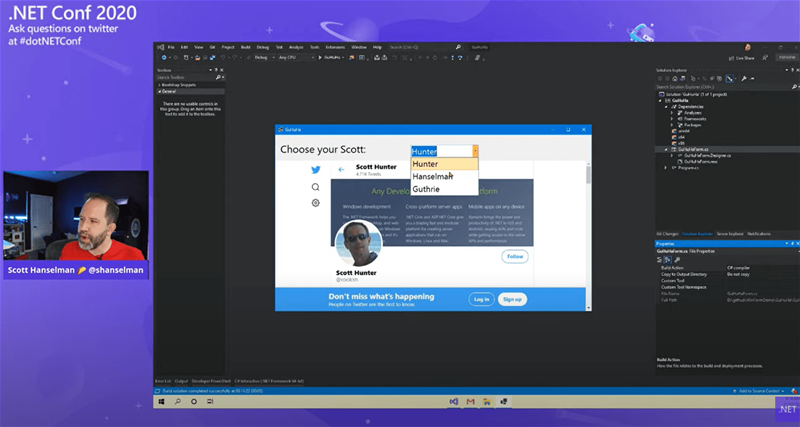Click the Solution Explorer properties wrench icon

coord(744,79)
